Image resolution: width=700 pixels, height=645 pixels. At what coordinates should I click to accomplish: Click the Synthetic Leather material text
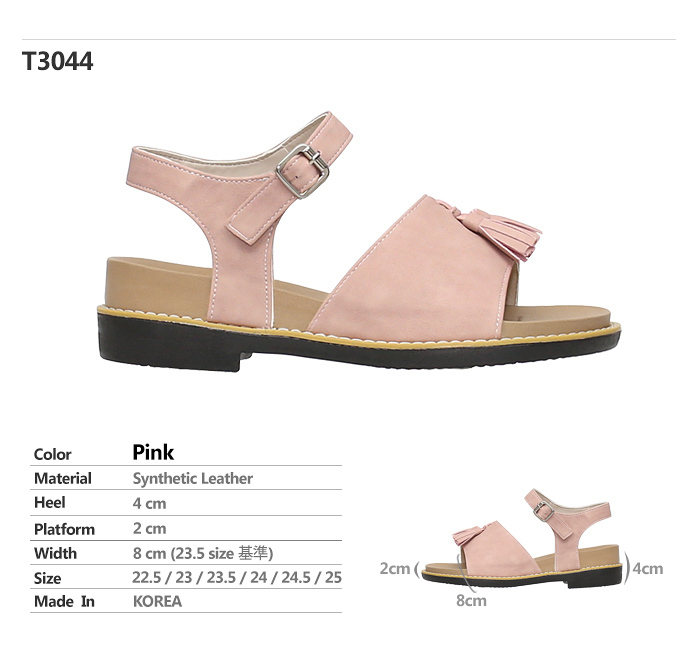(192, 479)
